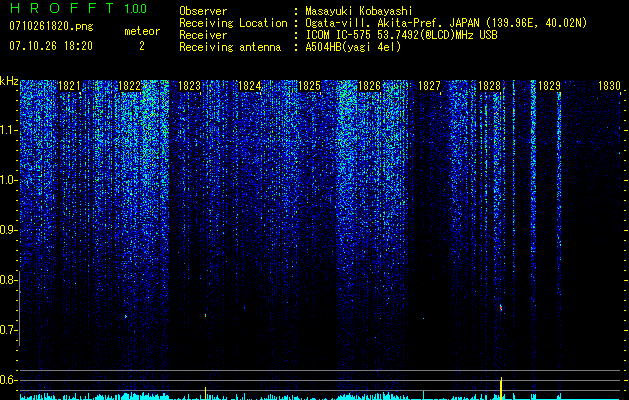Image resolution: width=629 pixels, height=400 pixels.
Task: Click the 1823 time marker
Action: tap(189, 86)
